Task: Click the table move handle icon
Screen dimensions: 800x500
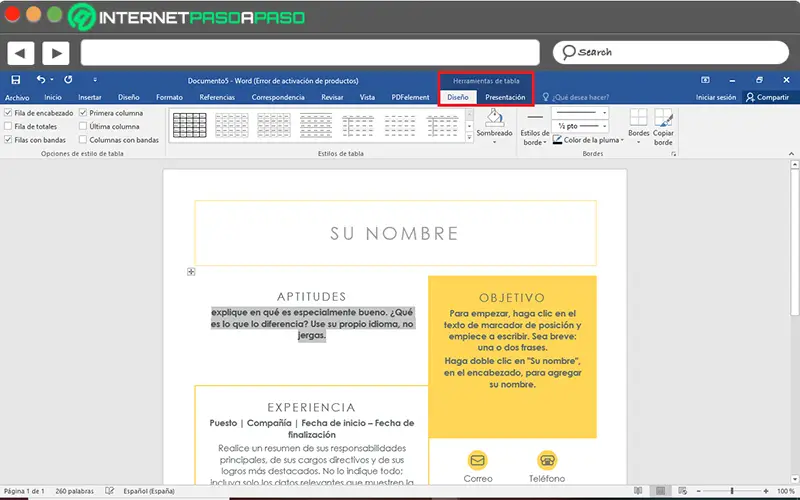Action: click(191, 272)
